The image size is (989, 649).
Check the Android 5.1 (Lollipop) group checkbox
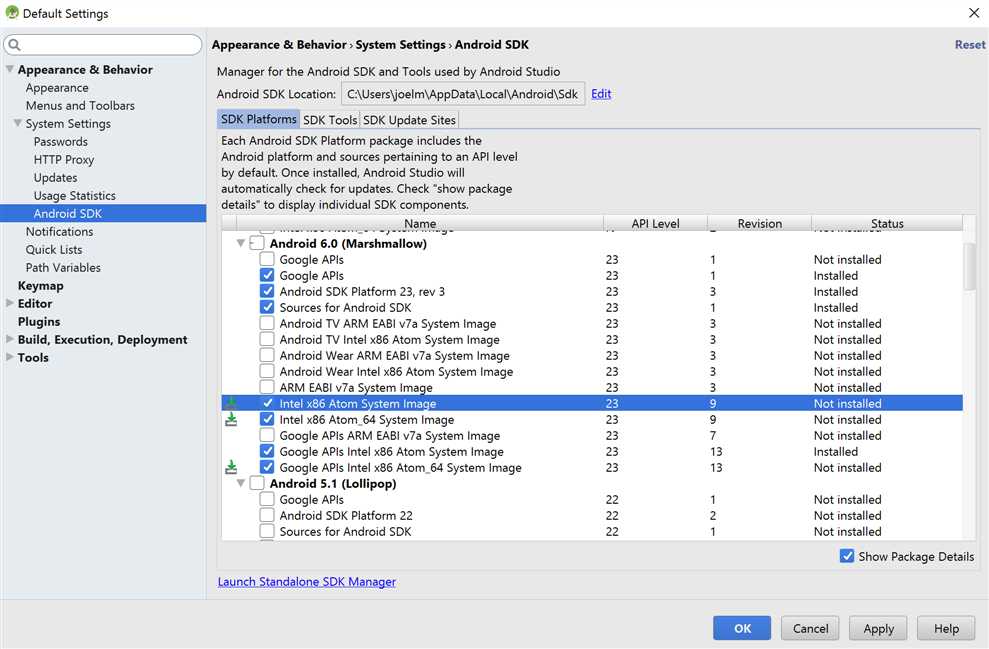[x=257, y=483]
